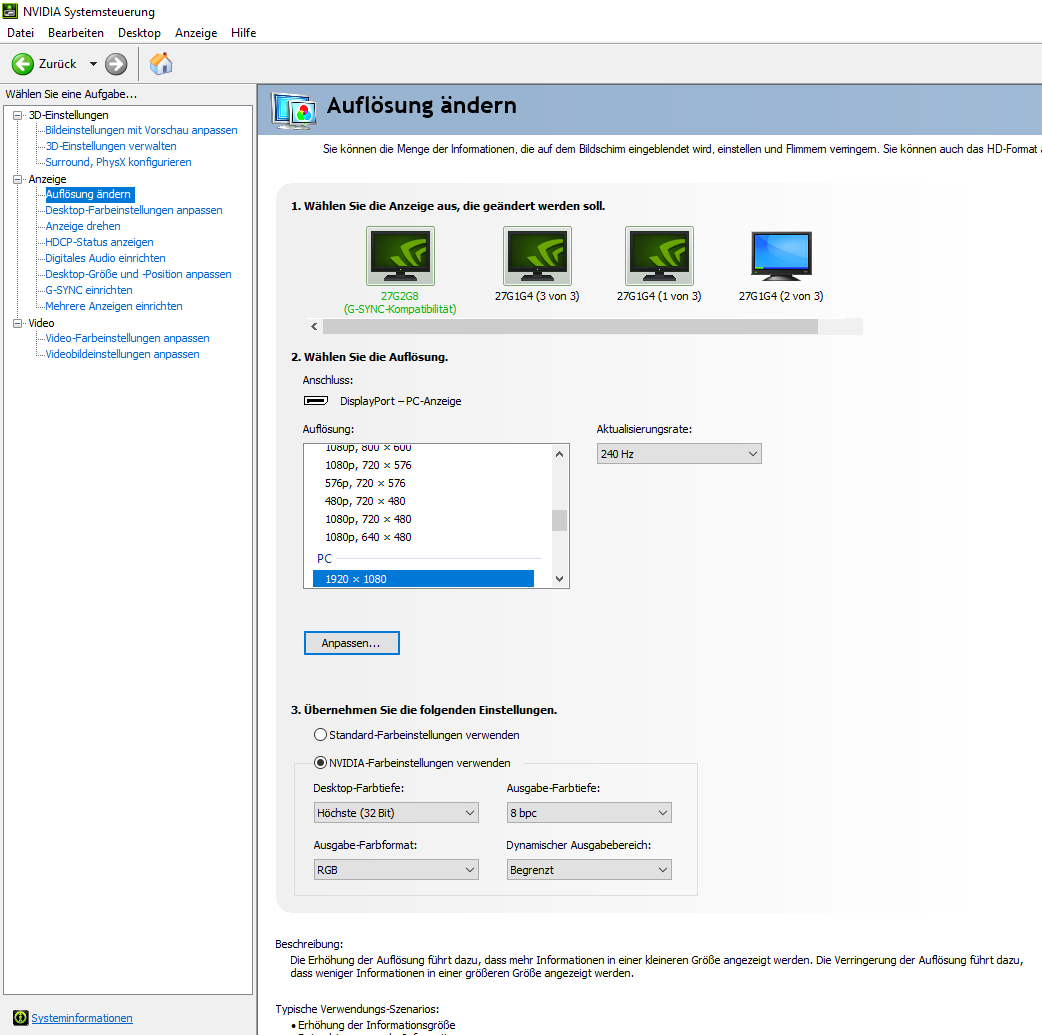
Task: Click the resolution list scroll-up arrow
Action: [560, 454]
